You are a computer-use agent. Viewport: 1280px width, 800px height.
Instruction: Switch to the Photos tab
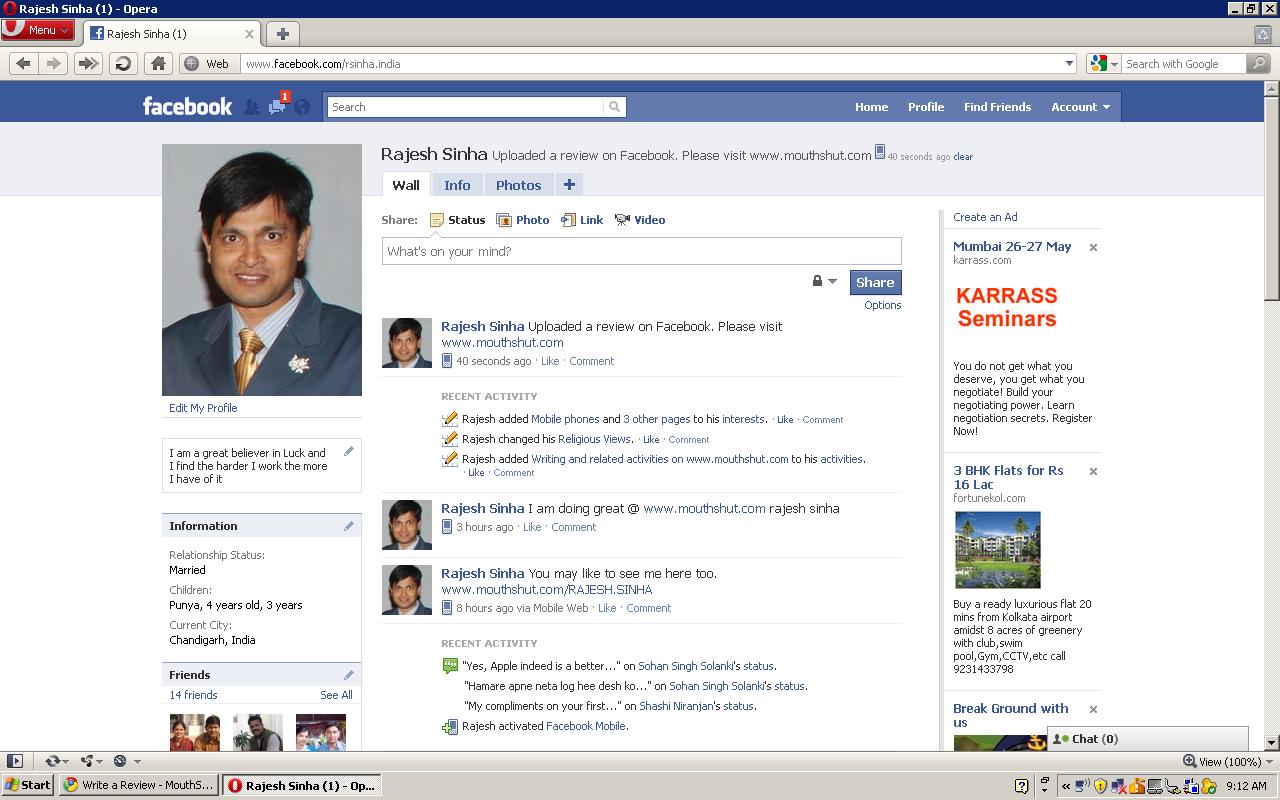[518, 185]
